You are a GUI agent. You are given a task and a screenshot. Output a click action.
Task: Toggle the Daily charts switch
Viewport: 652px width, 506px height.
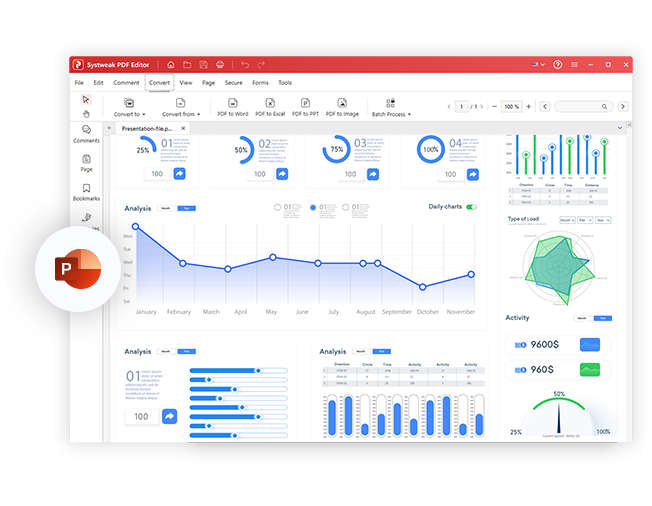471,207
